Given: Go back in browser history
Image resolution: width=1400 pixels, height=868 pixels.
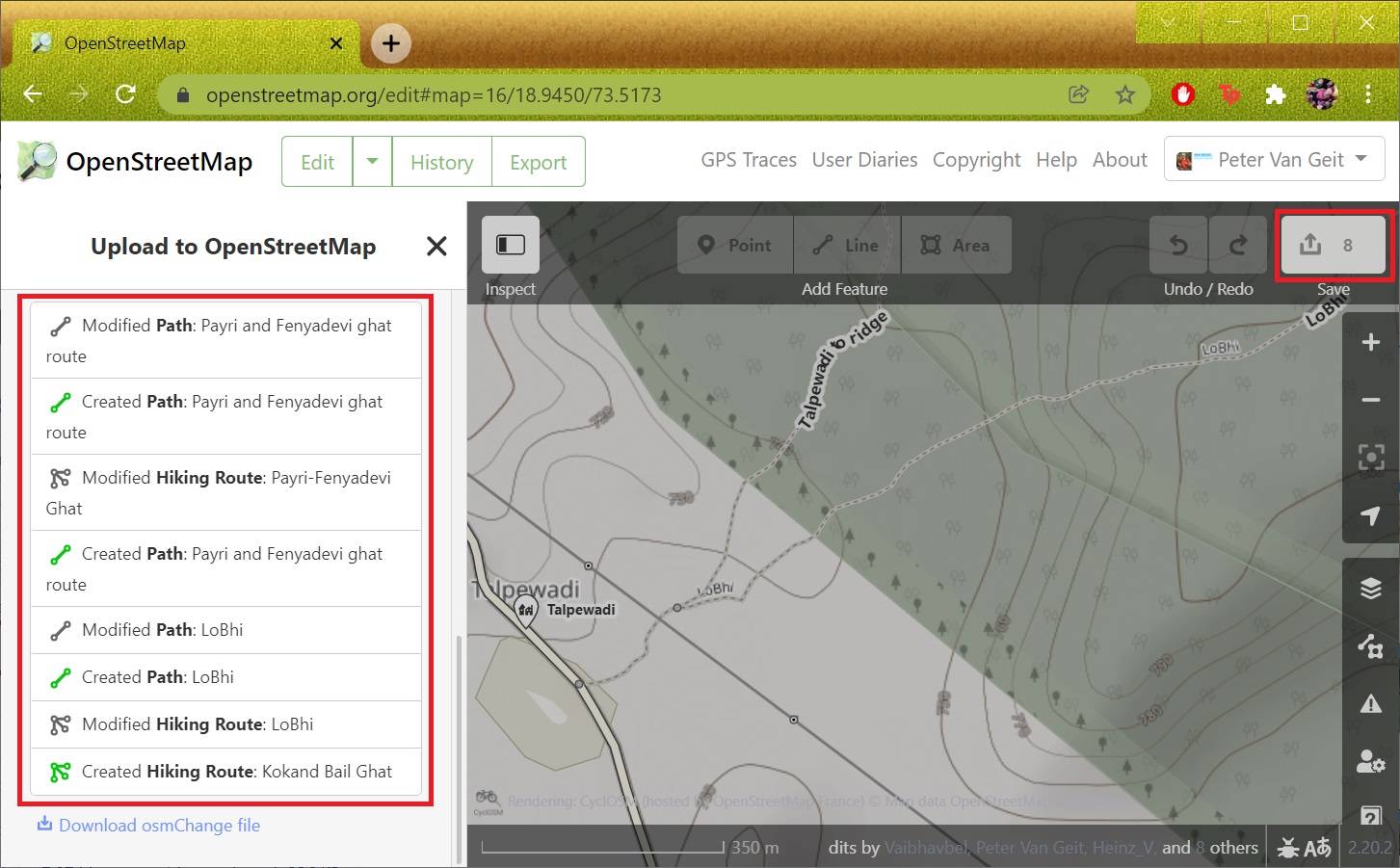Looking at the screenshot, I should (x=33, y=94).
